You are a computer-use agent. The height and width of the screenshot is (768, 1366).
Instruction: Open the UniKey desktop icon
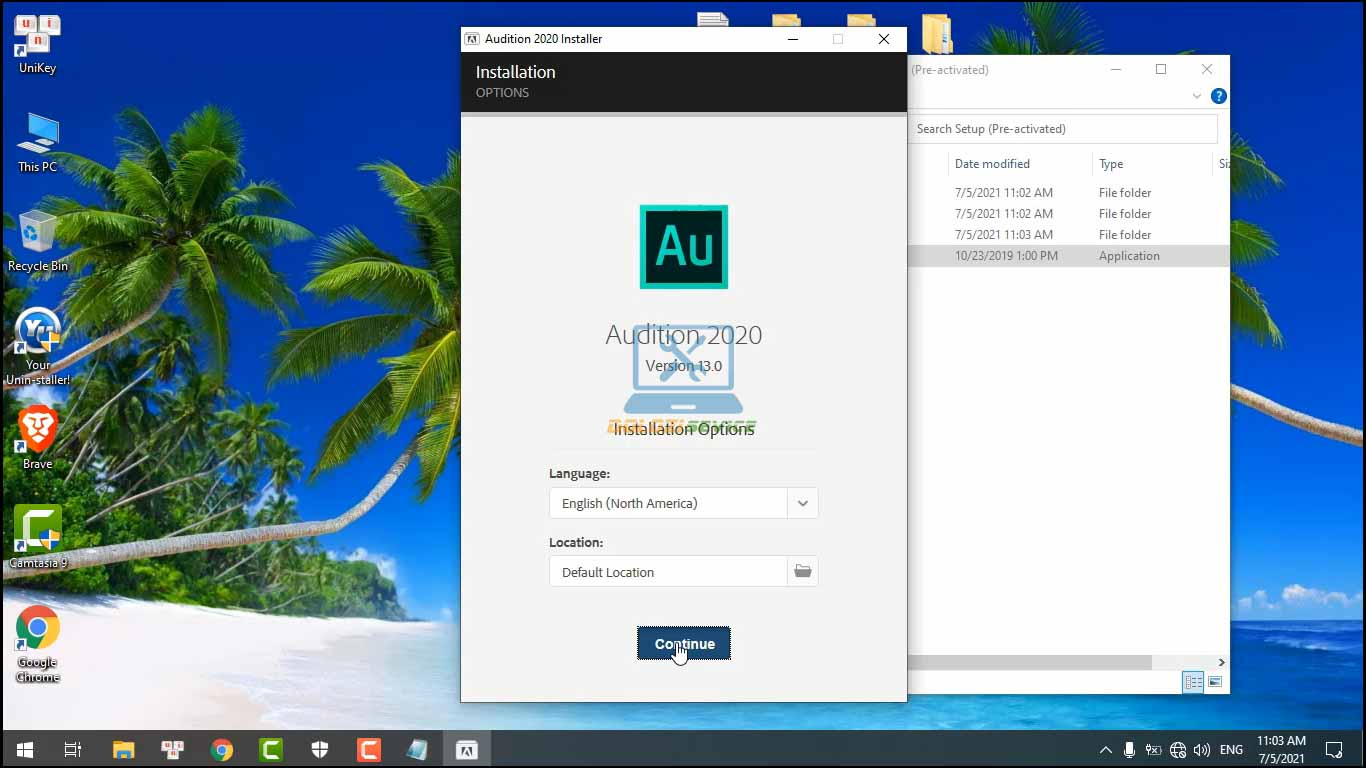click(38, 44)
